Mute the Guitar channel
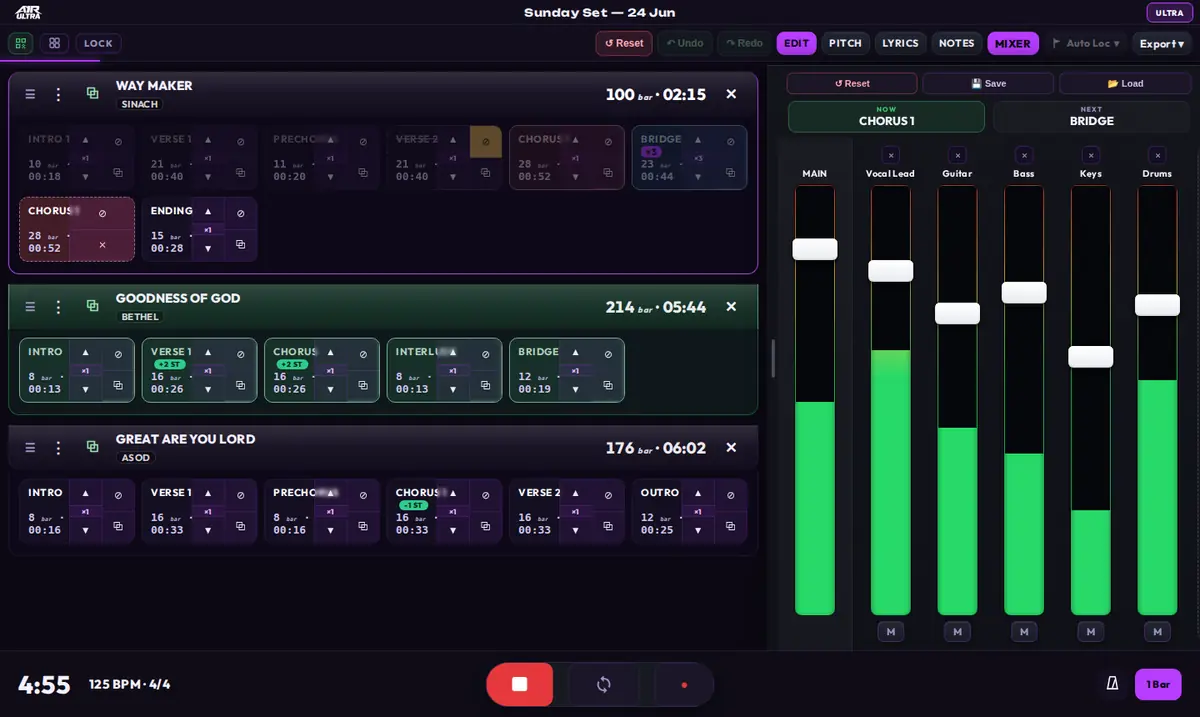The height and width of the screenshot is (717, 1200). (x=957, y=632)
